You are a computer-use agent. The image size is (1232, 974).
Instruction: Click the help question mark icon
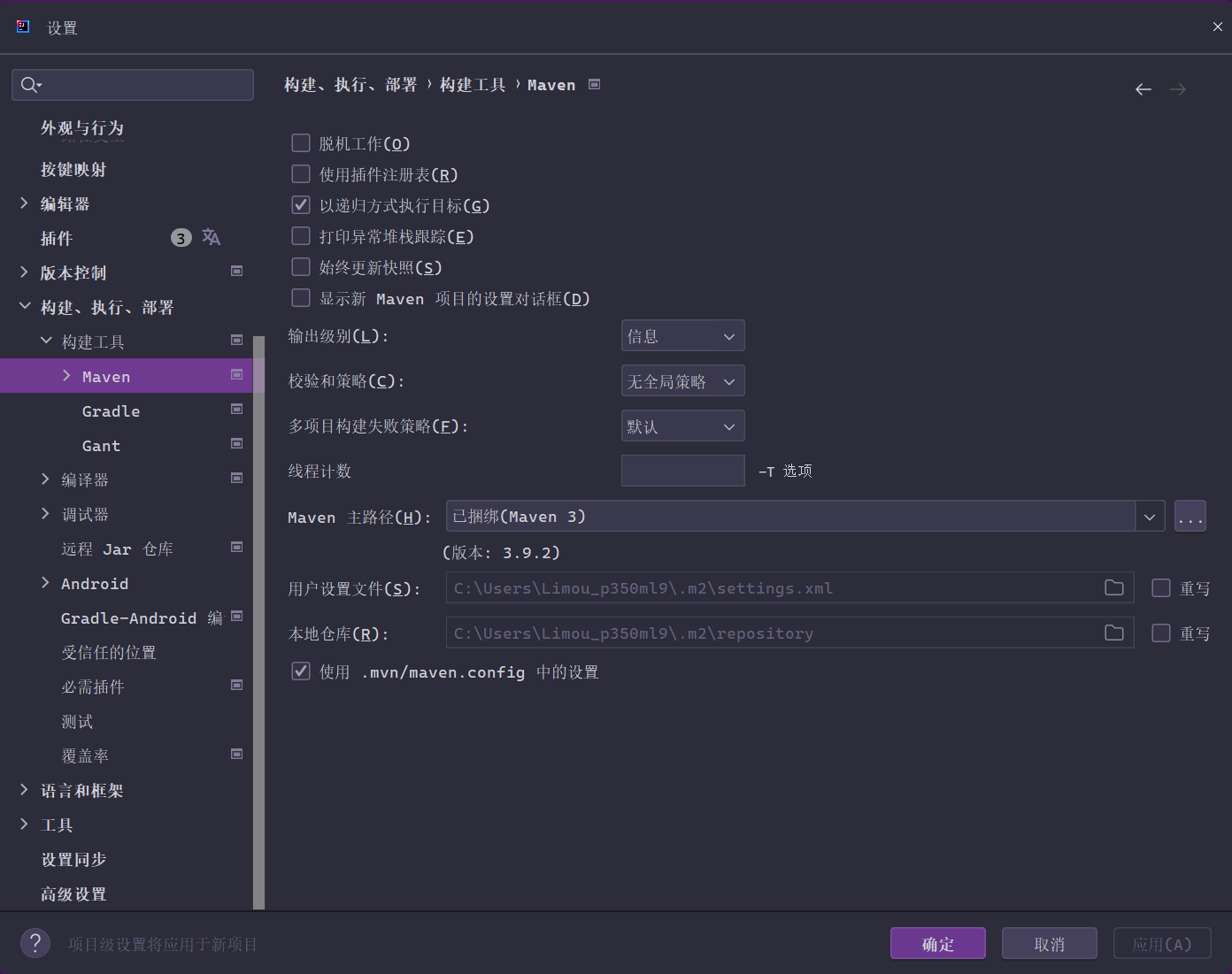pos(35,943)
